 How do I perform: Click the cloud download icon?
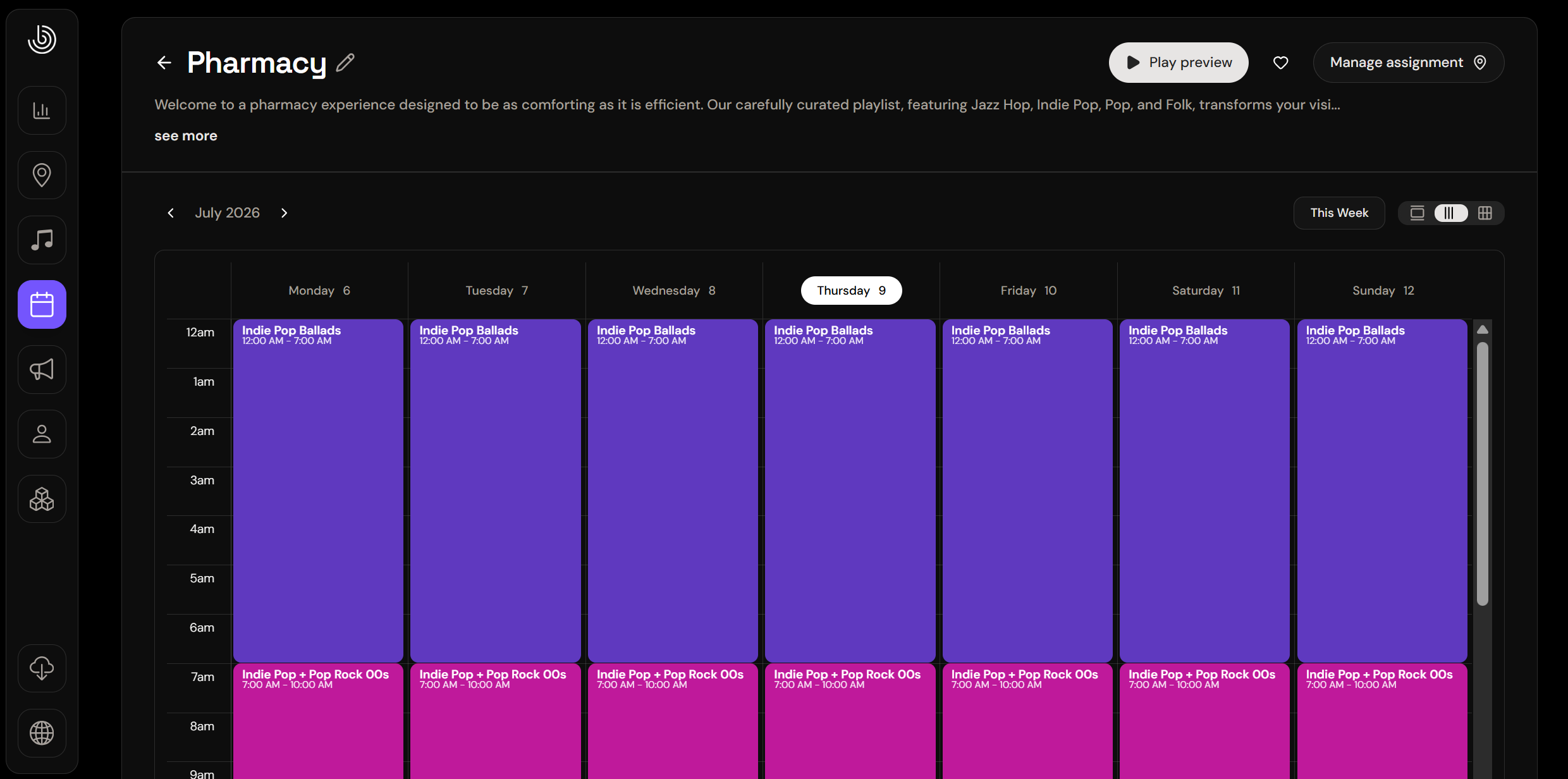(42, 668)
